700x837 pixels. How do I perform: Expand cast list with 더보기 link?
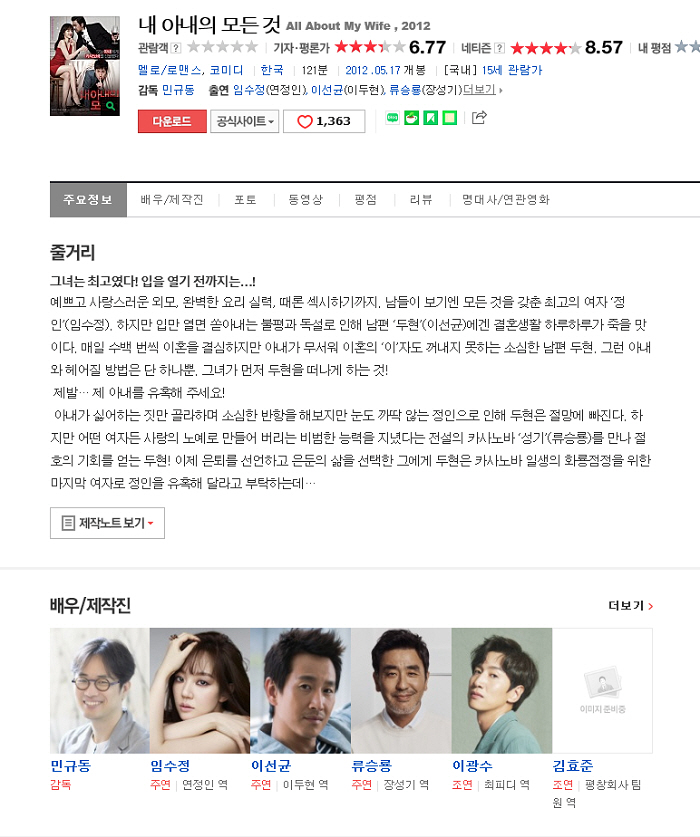click(482, 90)
